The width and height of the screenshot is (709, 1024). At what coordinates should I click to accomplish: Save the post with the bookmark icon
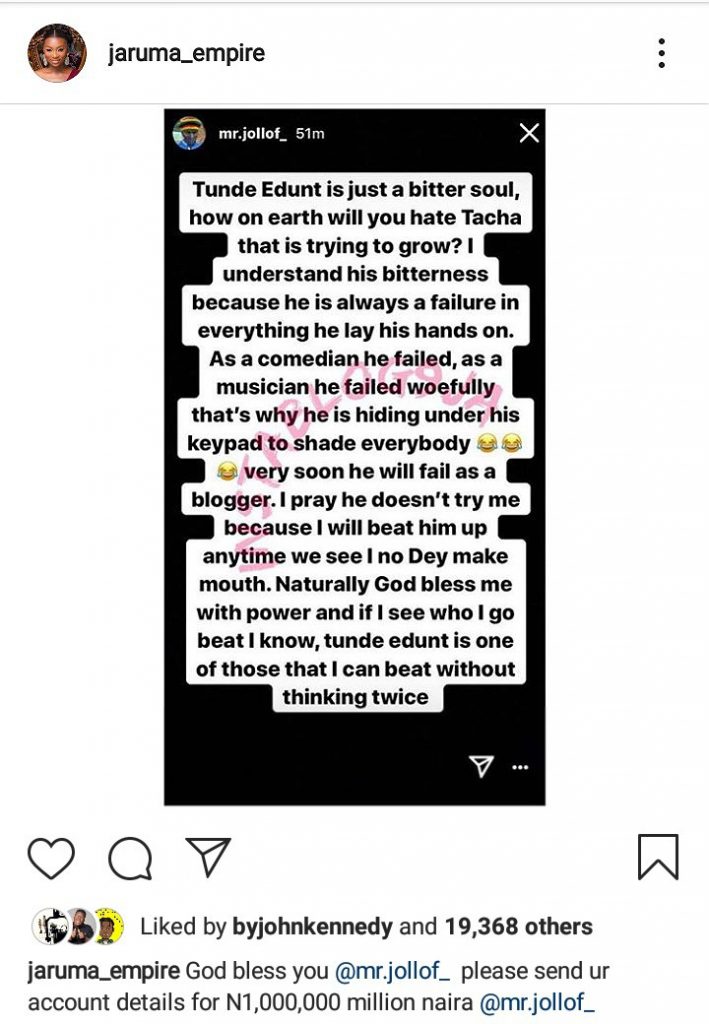click(x=657, y=857)
